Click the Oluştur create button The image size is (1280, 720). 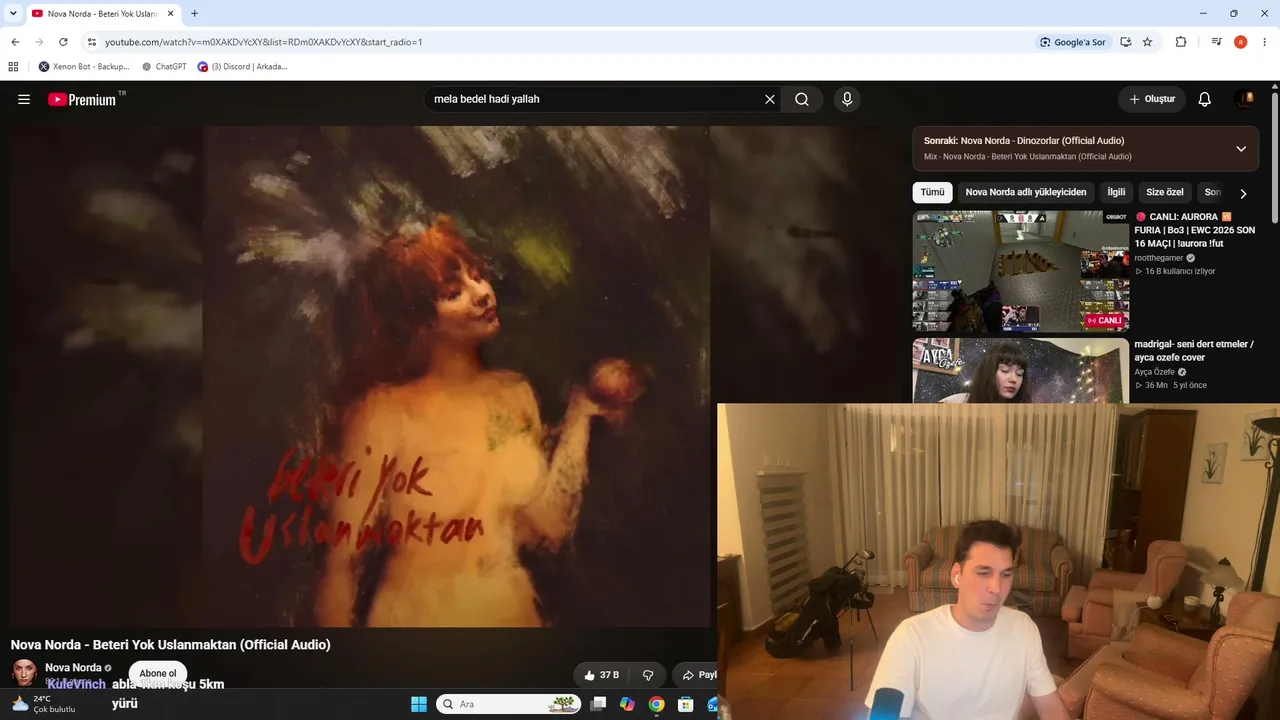[x=1152, y=99]
